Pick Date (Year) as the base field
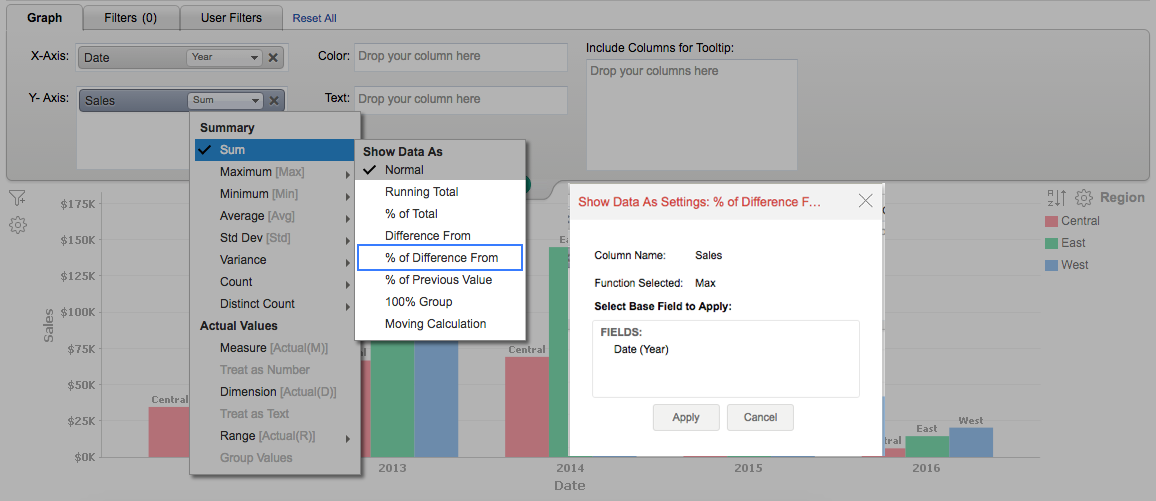Screen dimensions: 1156x501 pos(641,349)
